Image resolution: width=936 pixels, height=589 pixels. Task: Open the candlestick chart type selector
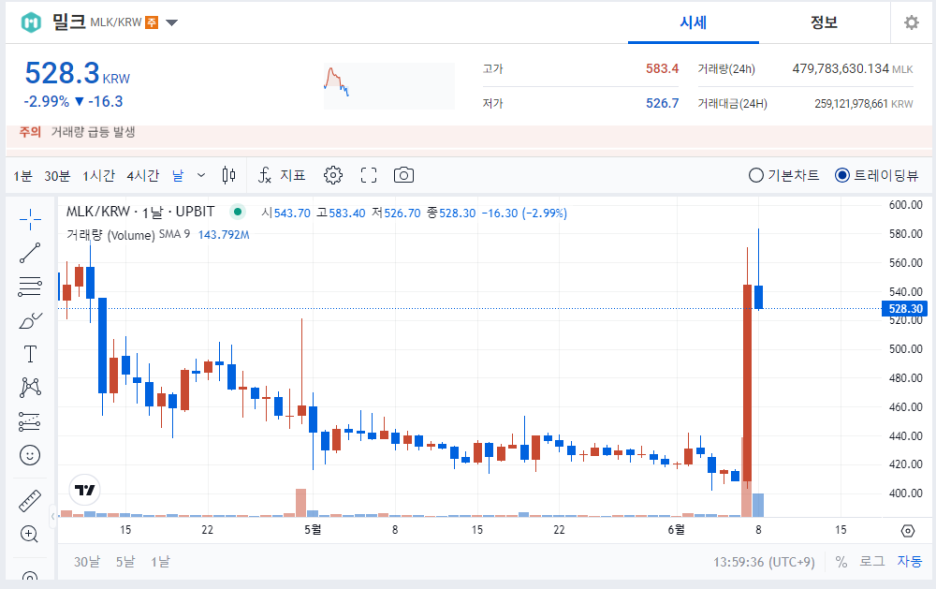point(229,175)
